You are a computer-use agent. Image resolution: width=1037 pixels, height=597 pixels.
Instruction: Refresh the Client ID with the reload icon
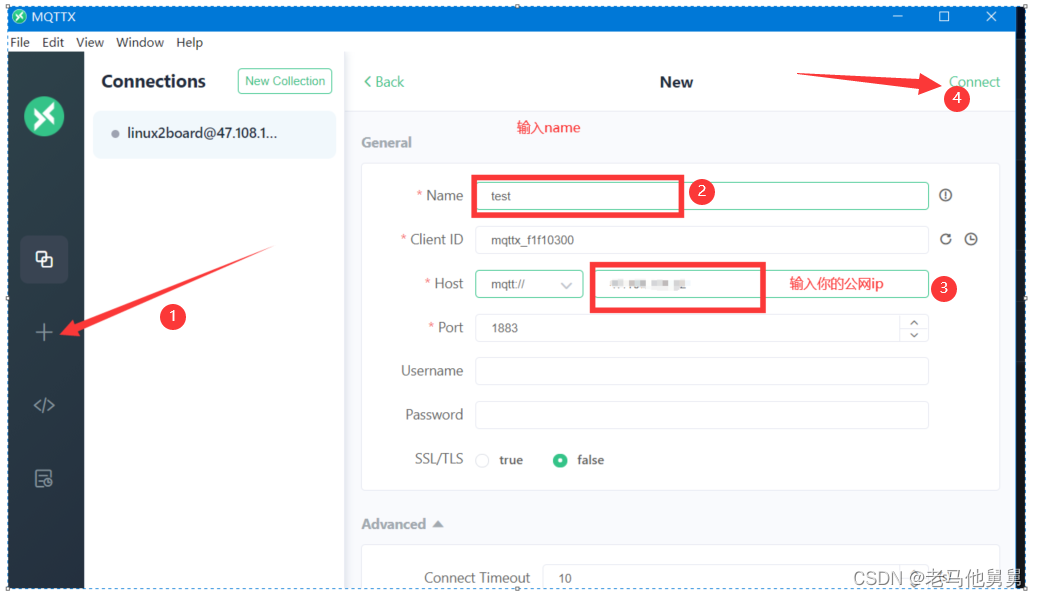[x=946, y=239]
